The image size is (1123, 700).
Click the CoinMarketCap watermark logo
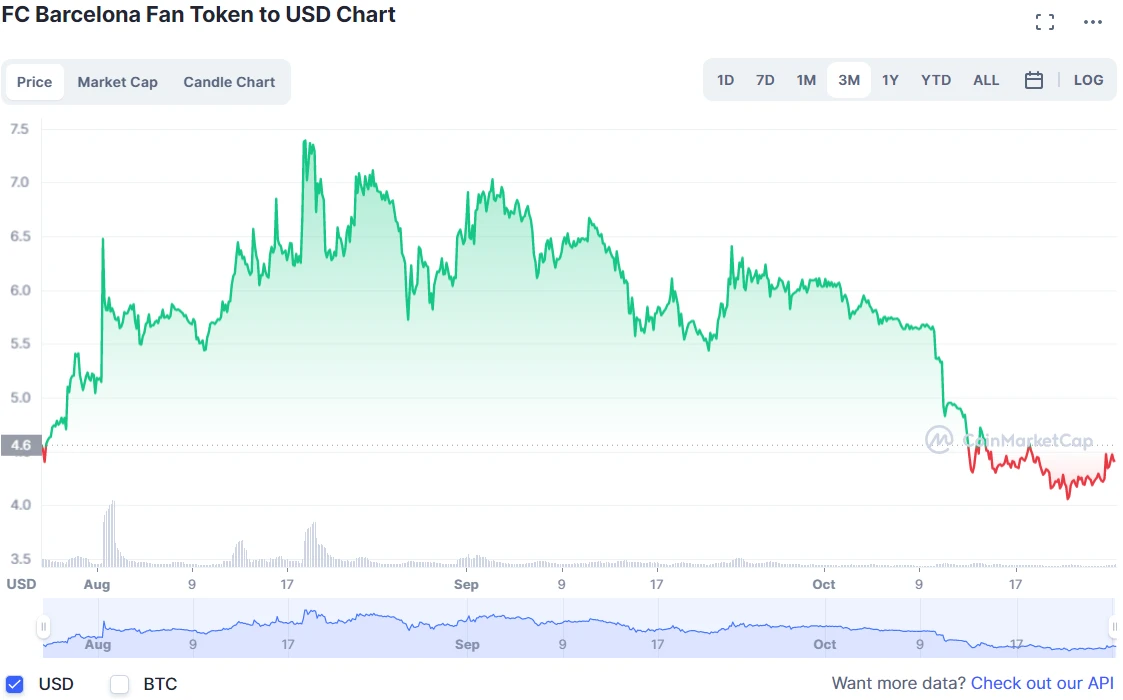[x=1009, y=440]
